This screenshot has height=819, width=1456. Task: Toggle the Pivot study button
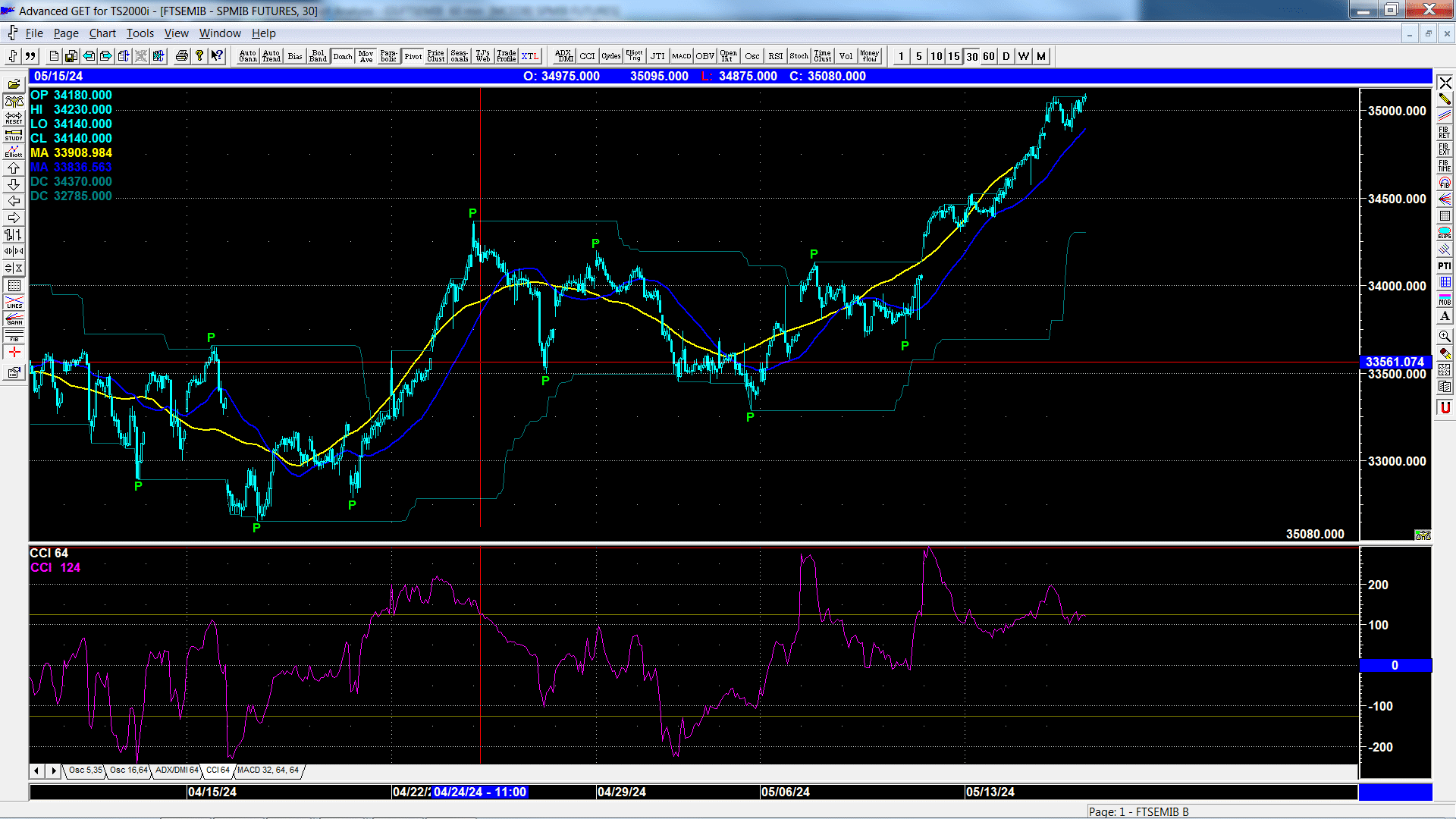click(x=413, y=56)
